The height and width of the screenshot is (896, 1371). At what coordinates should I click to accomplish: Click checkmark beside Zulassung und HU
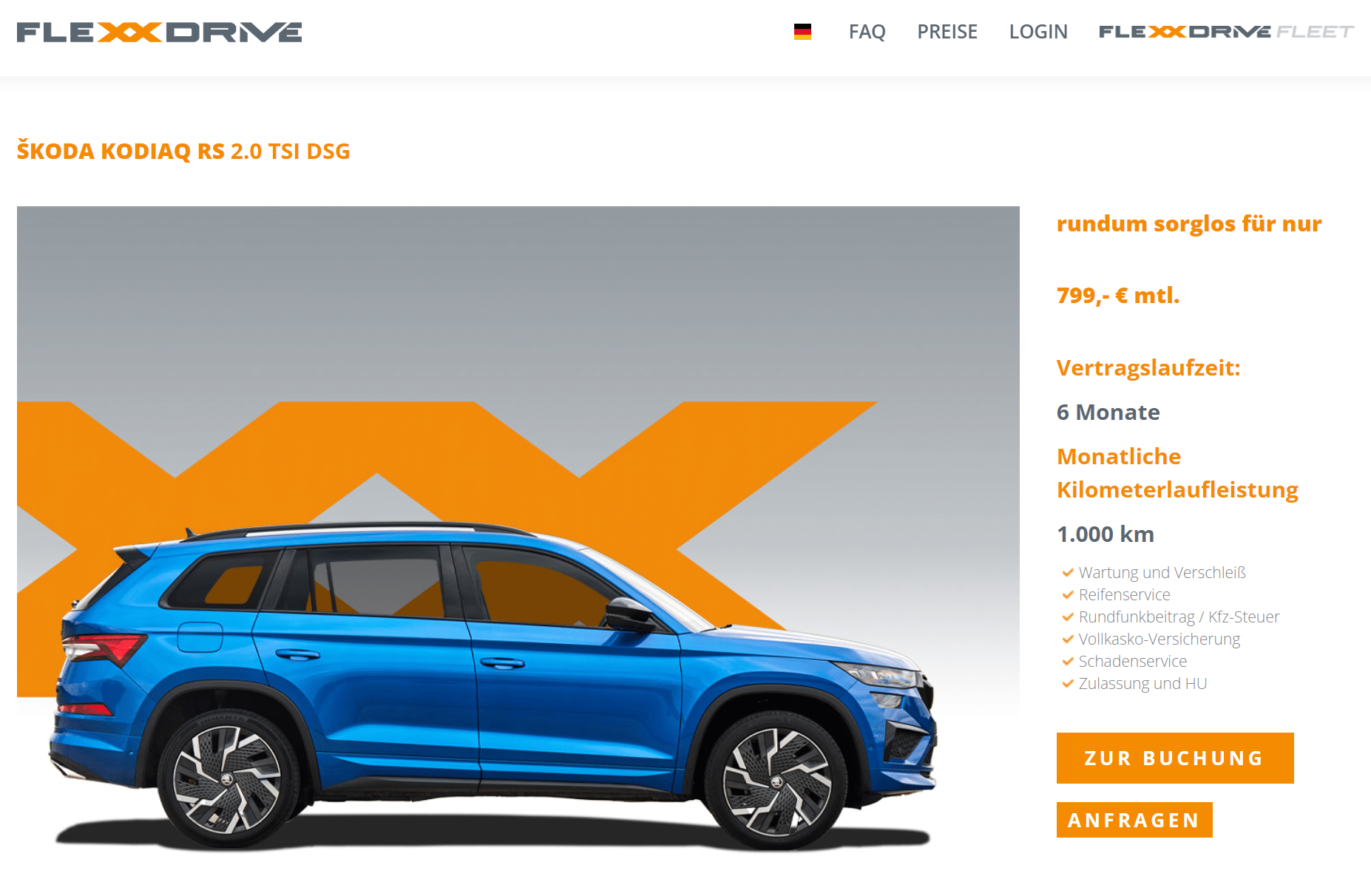1068,683
